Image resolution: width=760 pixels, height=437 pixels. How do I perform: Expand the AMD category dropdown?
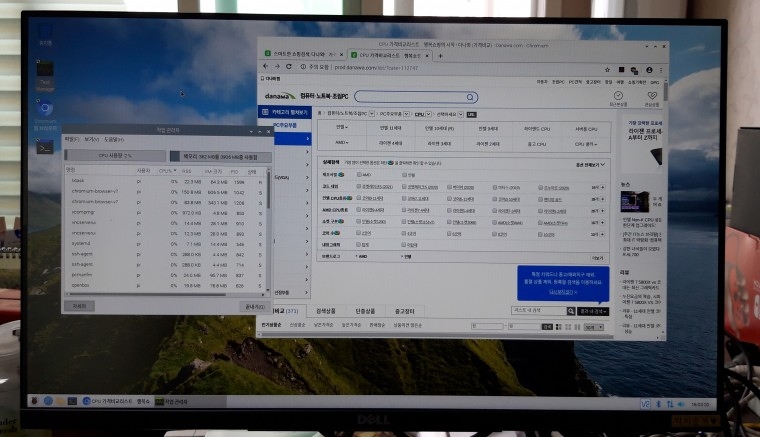(342, 142)
